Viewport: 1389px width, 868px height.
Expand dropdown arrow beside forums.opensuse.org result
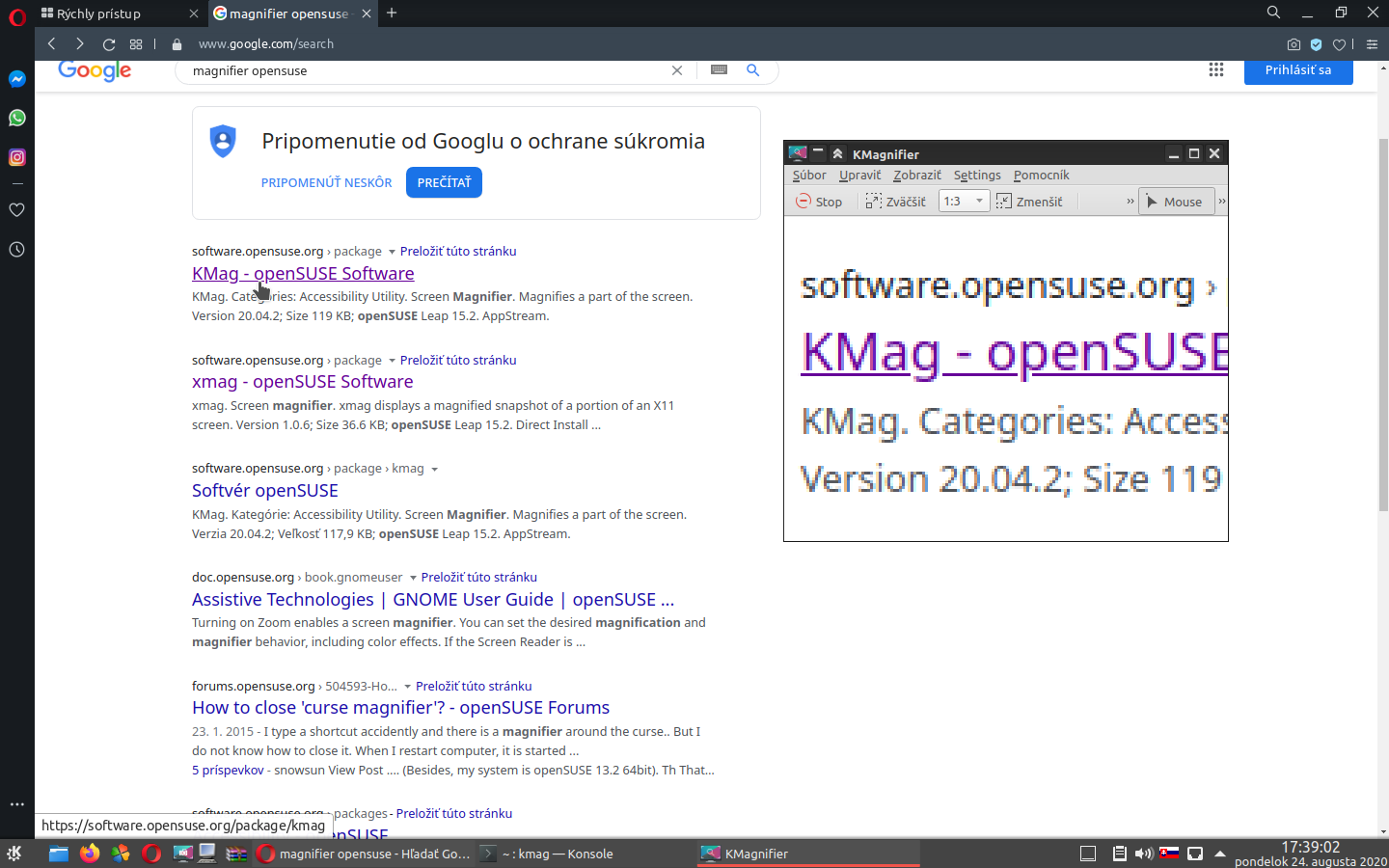(407, 687)
